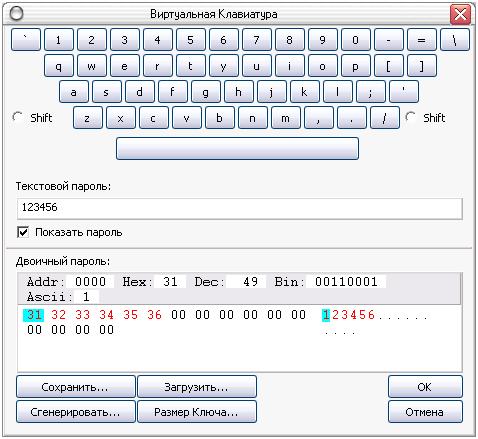Click the 'l' key
This screenshot has width=478, height=439.
pos(338,91)
